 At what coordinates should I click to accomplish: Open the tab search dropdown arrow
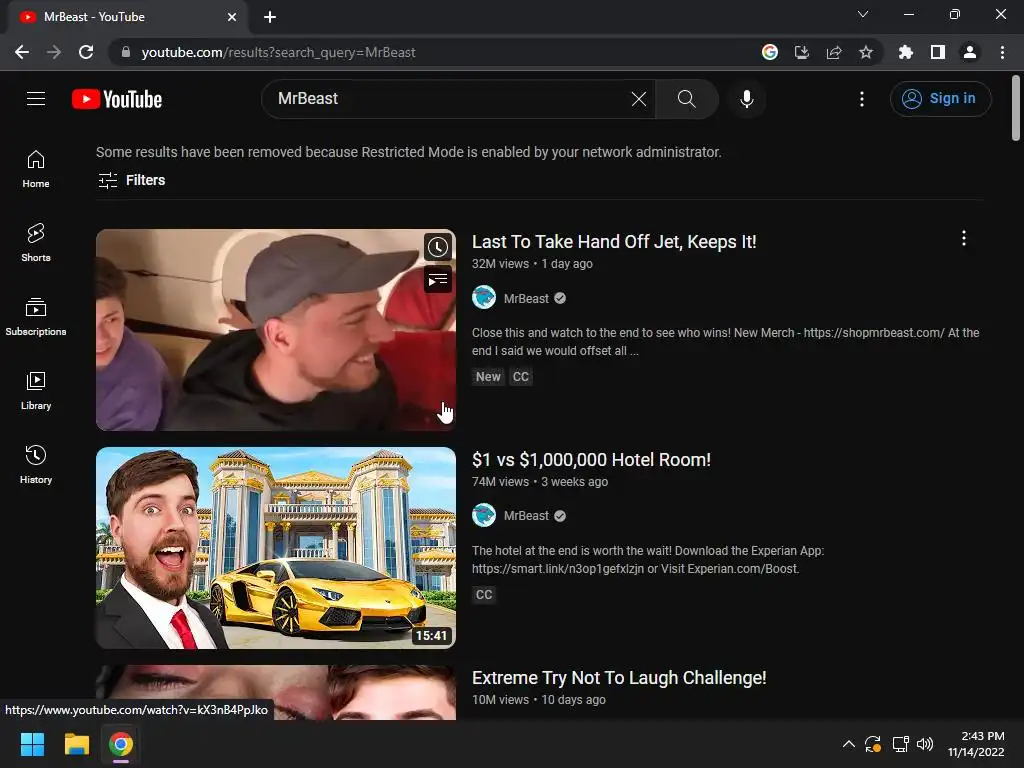(863, 14)
